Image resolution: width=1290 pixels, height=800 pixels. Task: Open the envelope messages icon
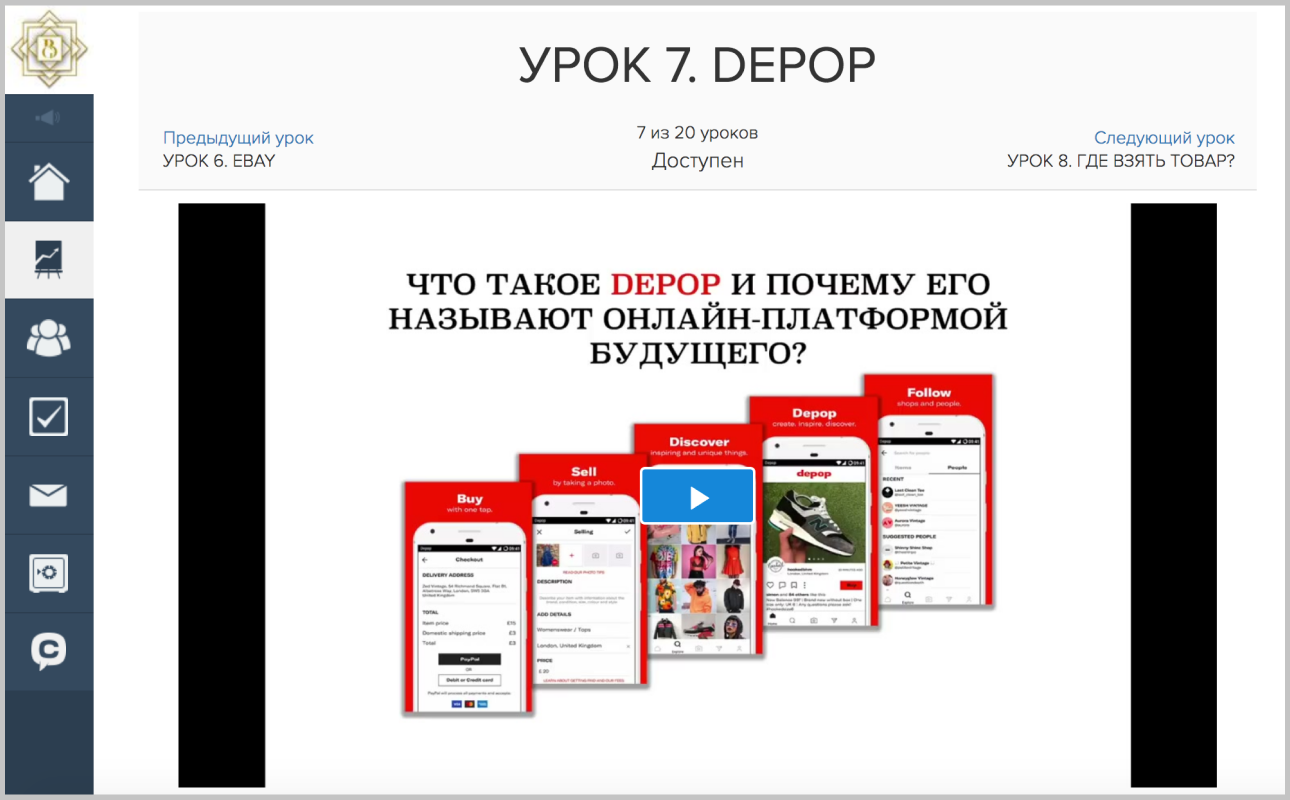[49, 495]
